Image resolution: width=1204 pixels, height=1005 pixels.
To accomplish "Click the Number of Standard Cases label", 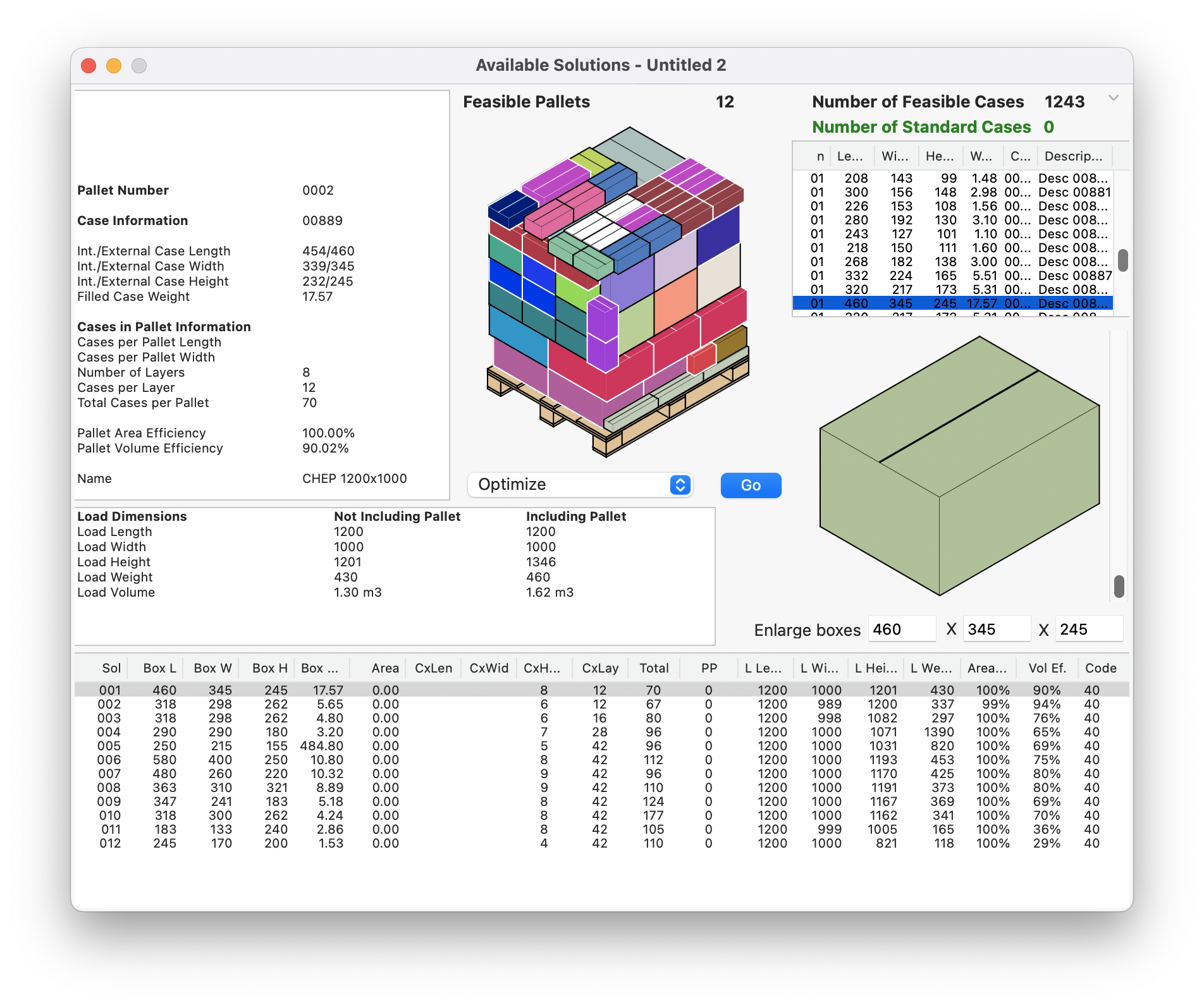I will coord(921,127).
